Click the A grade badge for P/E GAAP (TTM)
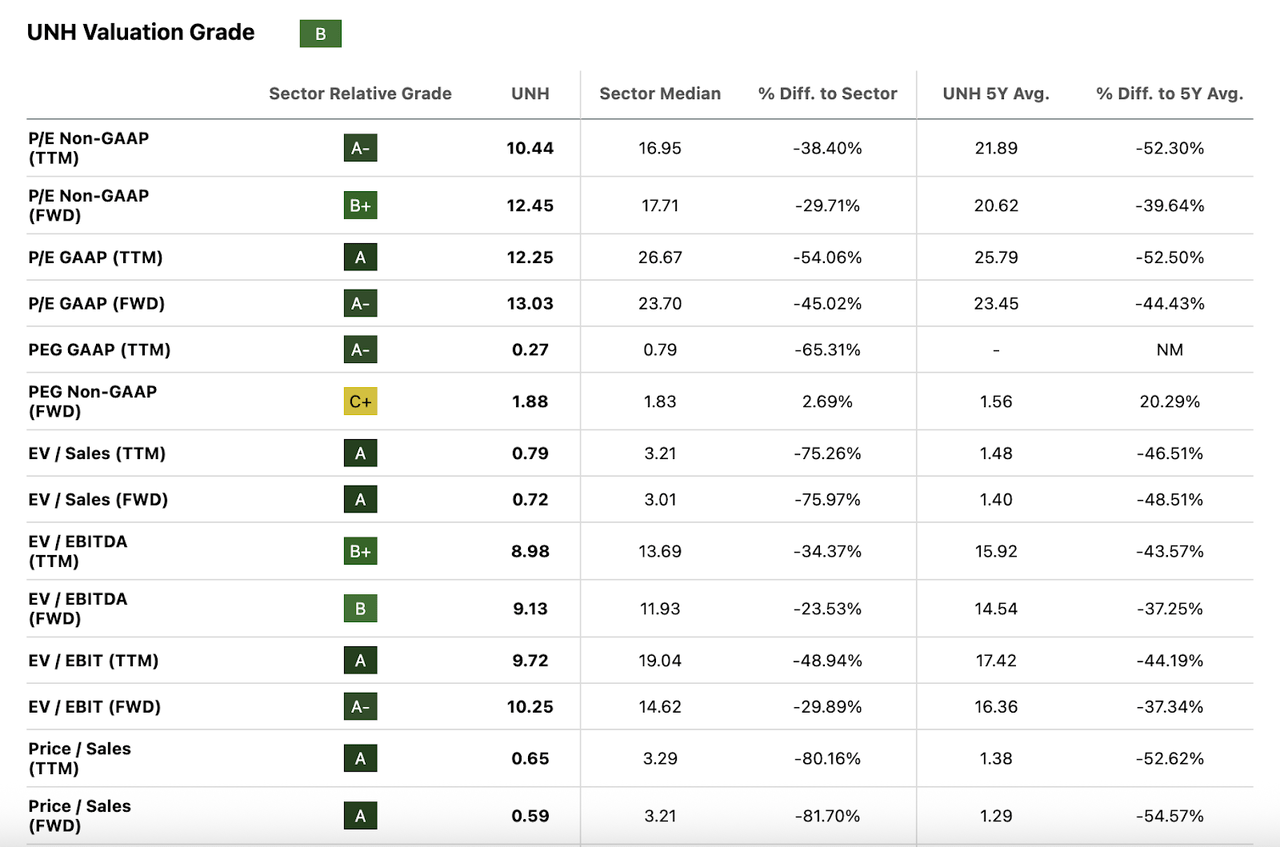 [360, 258]
